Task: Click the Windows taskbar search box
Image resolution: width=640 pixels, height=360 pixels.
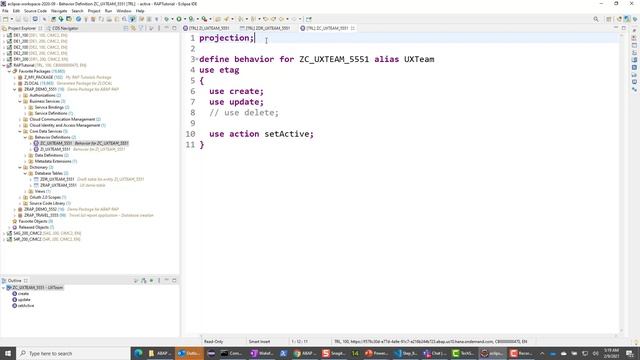Action: click(73, 353)
